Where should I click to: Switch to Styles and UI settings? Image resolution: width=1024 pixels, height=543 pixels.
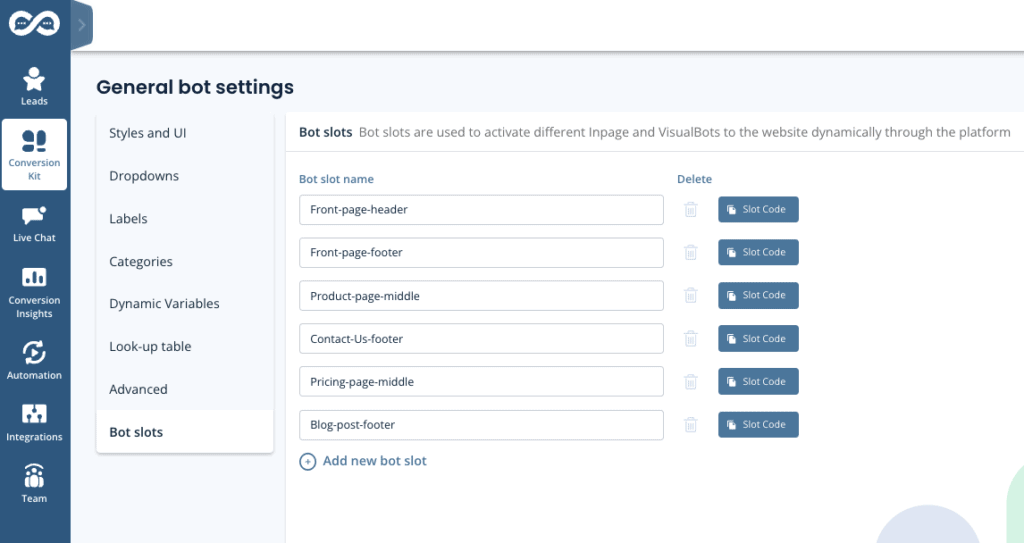coord(148,133)
